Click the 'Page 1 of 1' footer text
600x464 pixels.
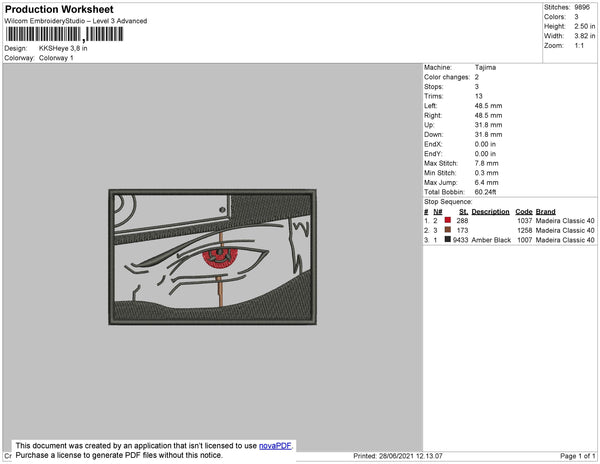click(577, 456)
